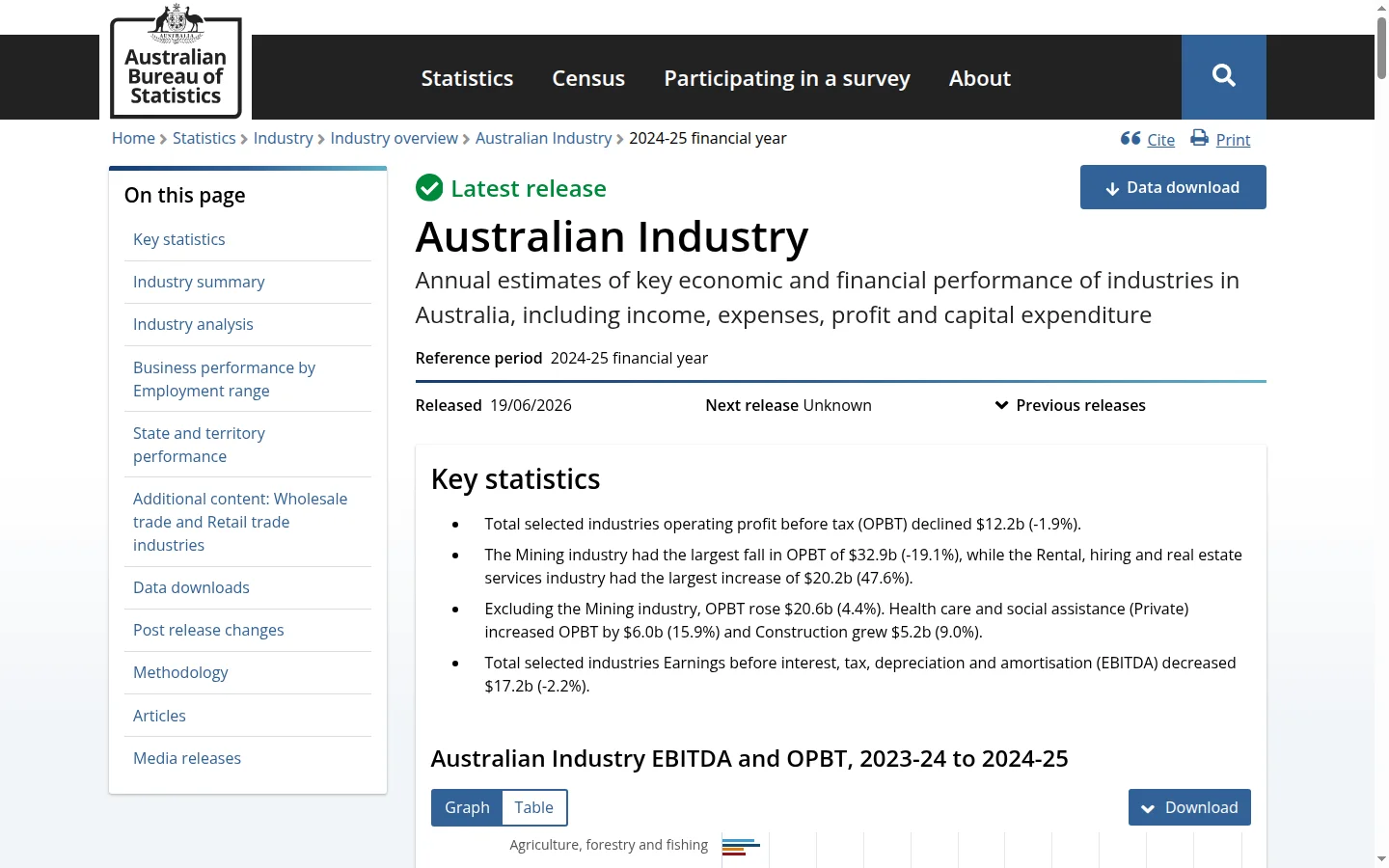Switch to the Table tab
The height and width of the screenshot is (868, 1389).
point(534,807)
